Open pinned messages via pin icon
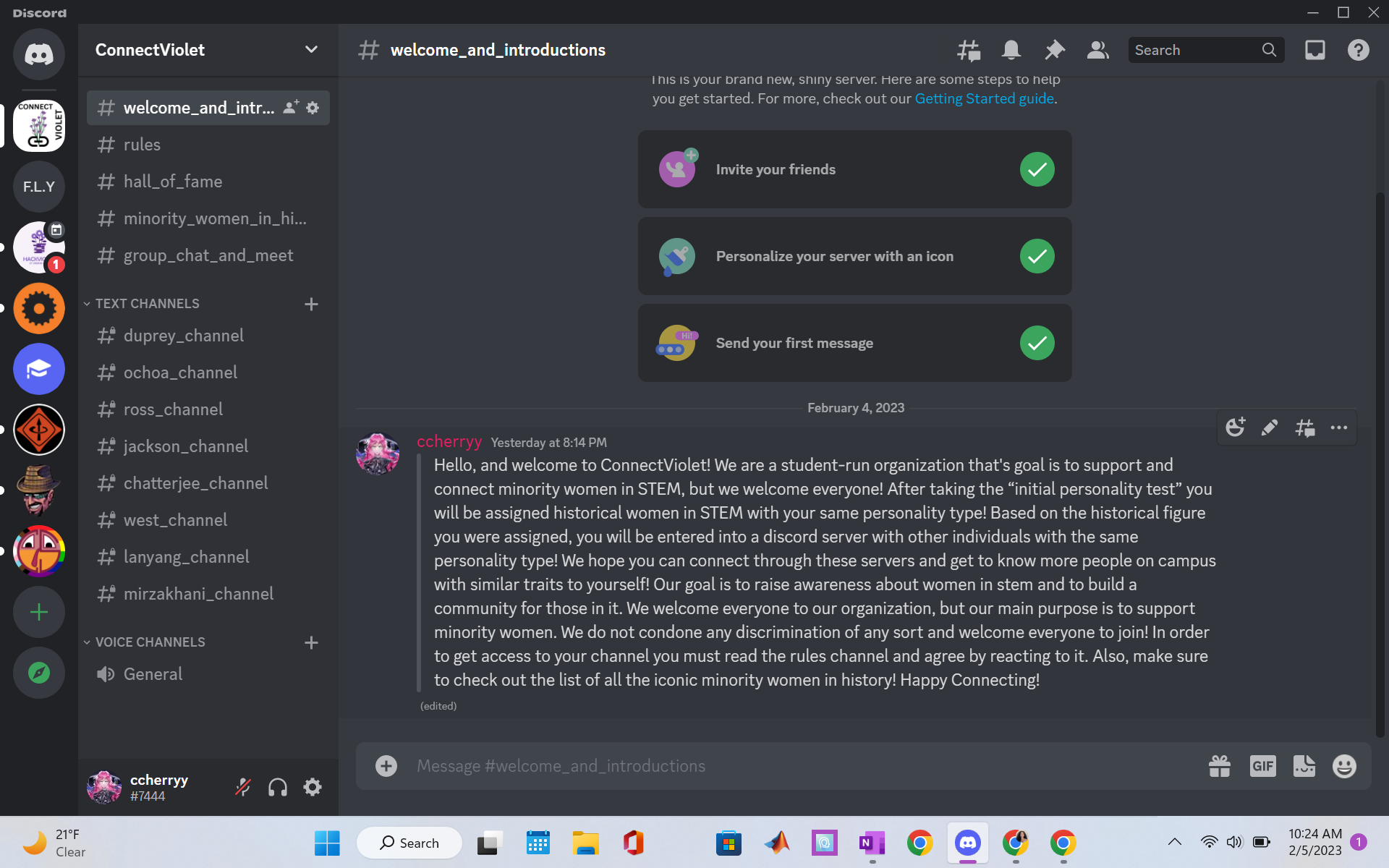Image resolution: width=1389 pixels, height=868 pixels. click(x=1055, y=50)
